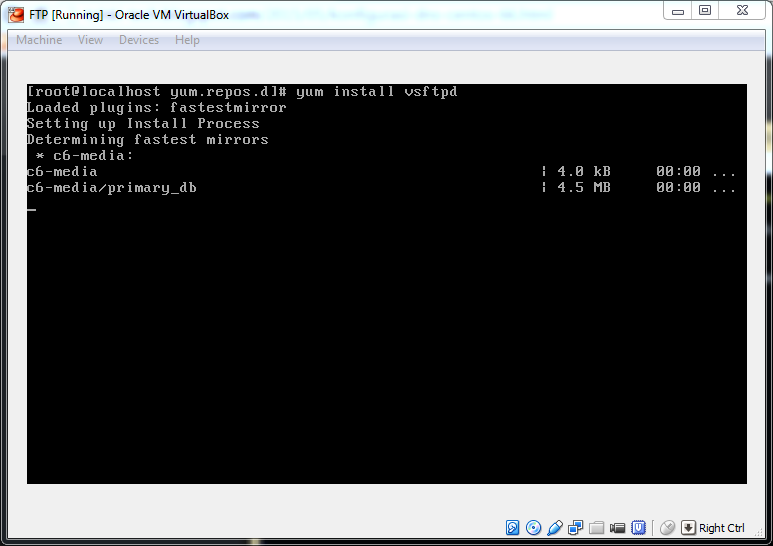The width and height of the screenshot is (773, 546).
Task: Restore down the VirtualBox window
Action: tap(705, 10)
